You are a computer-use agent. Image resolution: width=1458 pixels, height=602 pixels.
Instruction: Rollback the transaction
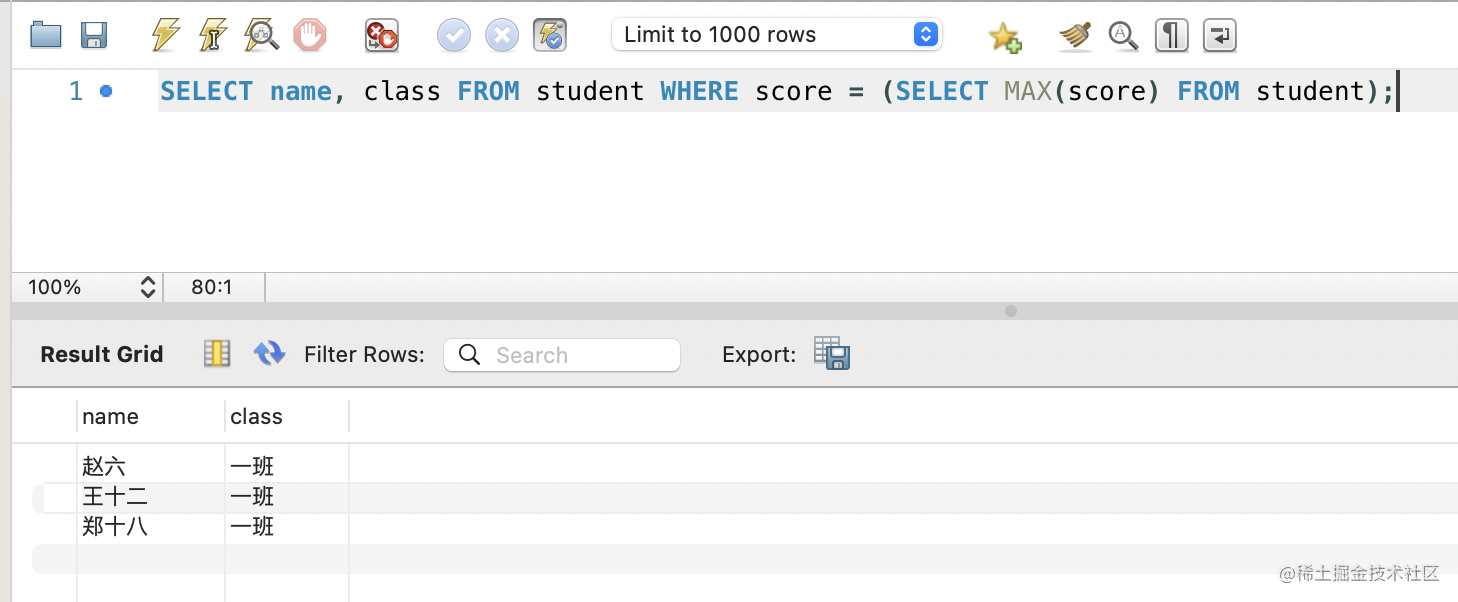tap(502, 36)
